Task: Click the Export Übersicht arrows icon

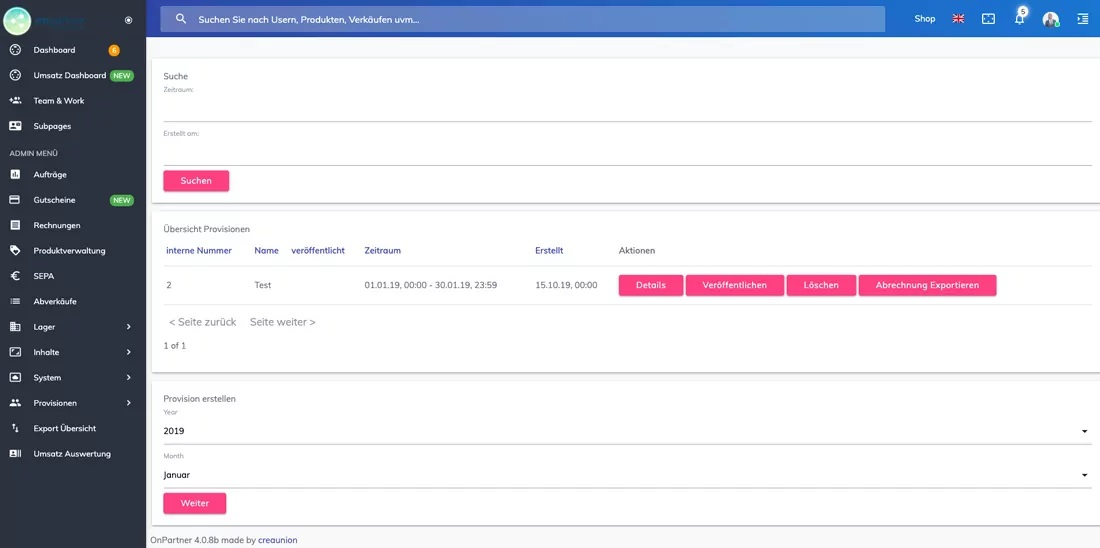Action: click(15, 428)
